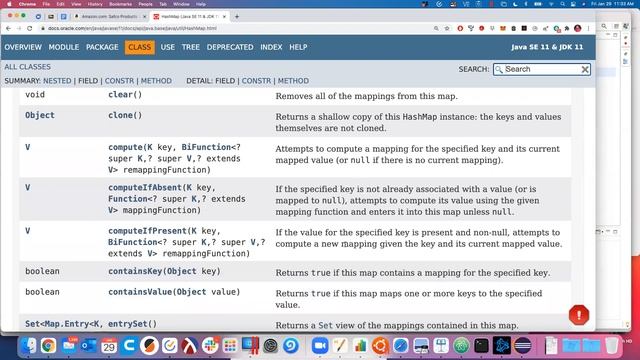Open Trash from the dock
Image resolution: width=640 pixels, height=360 pixels.
611,346
